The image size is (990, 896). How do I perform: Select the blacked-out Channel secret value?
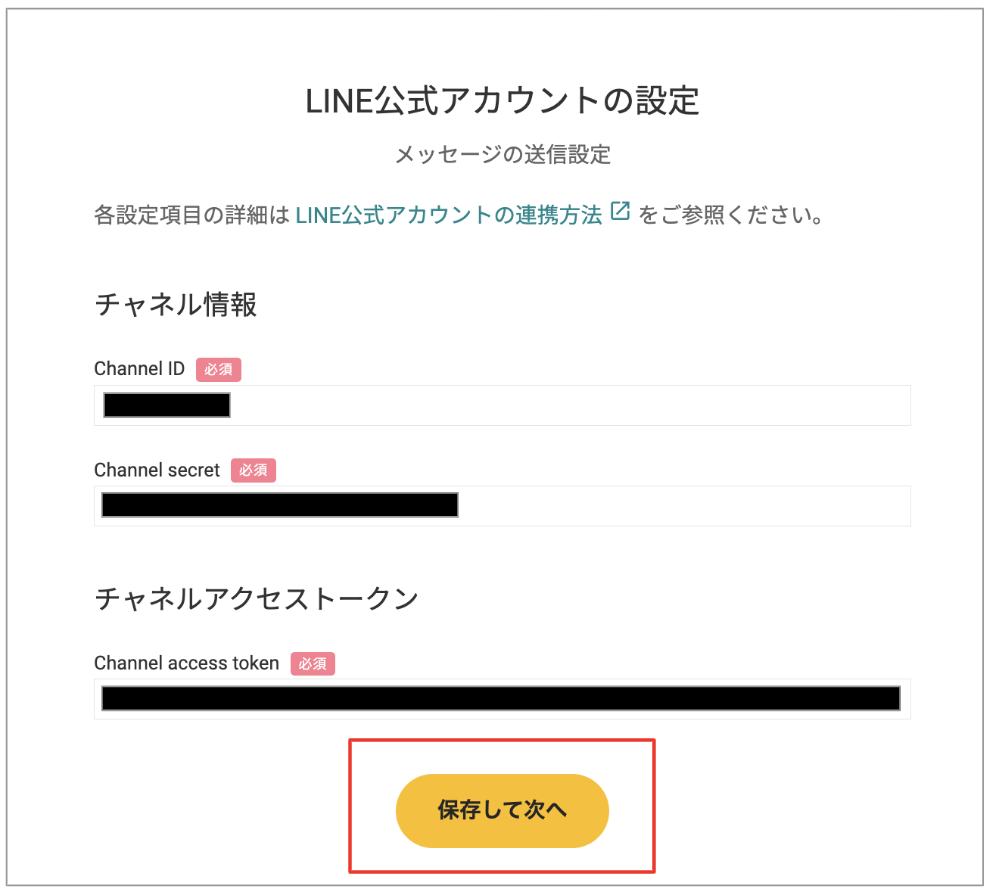click(280, 506)
